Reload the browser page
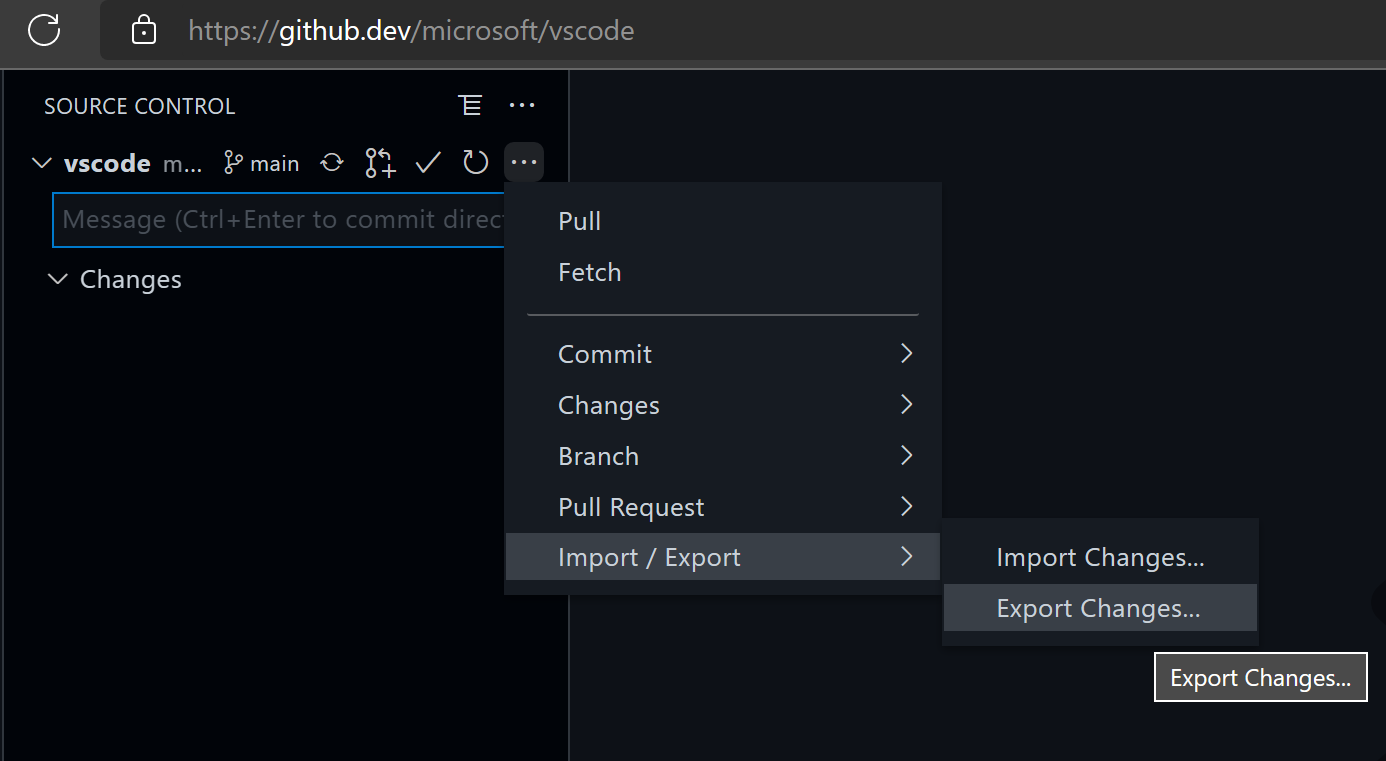 tap(44, 30)
